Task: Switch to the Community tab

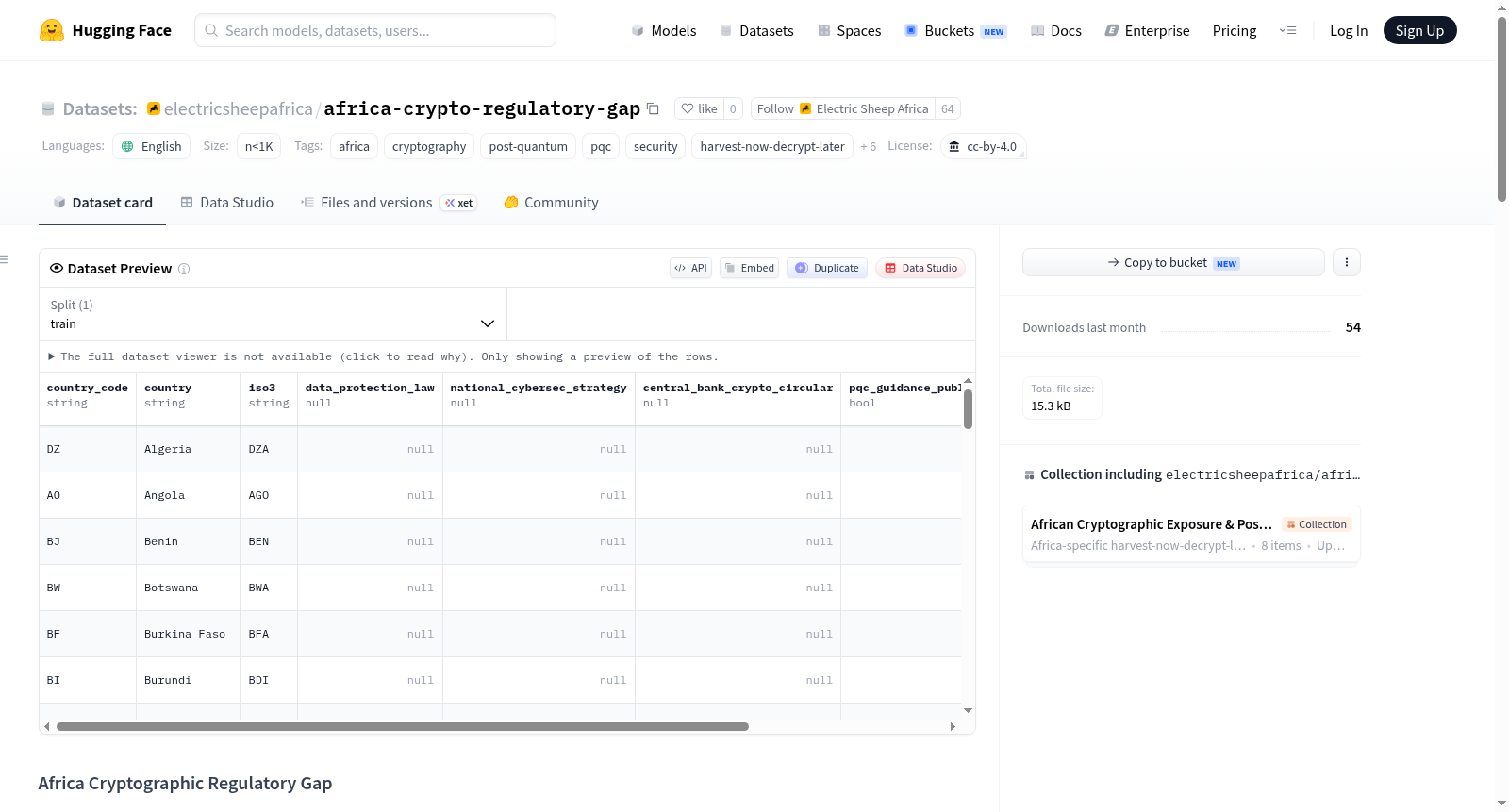Action: pos(551,203)
